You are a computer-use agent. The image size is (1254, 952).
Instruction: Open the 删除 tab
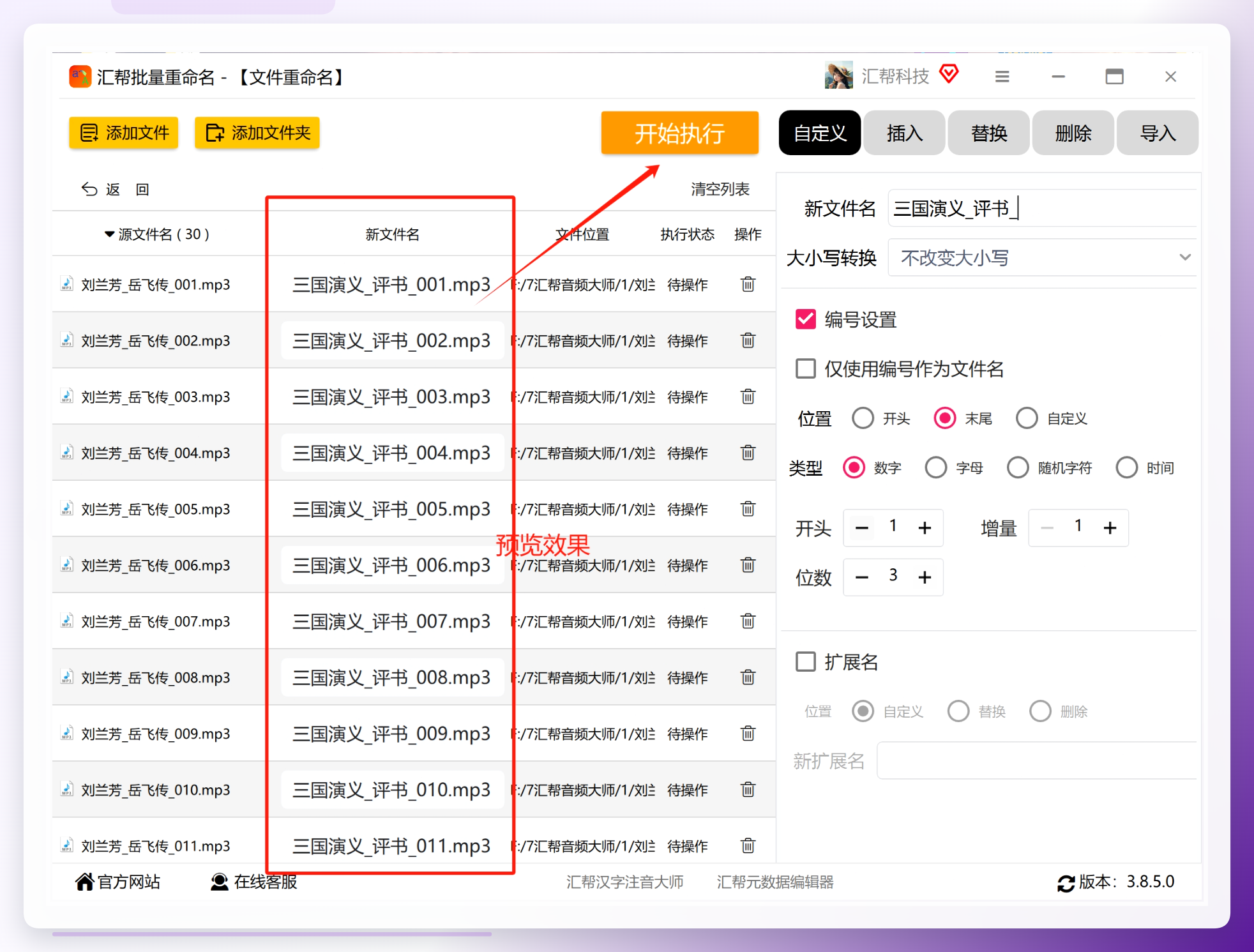pos(1073,133)
